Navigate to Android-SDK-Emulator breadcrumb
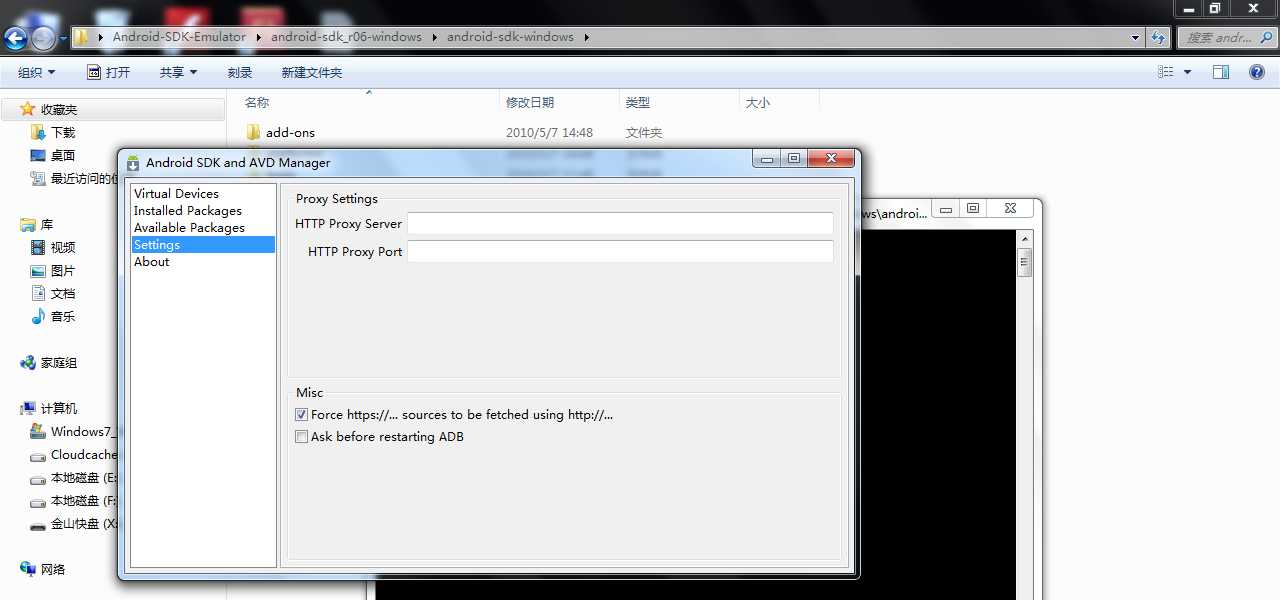This screenshot has width=1280, height=600. coord(179,37)
